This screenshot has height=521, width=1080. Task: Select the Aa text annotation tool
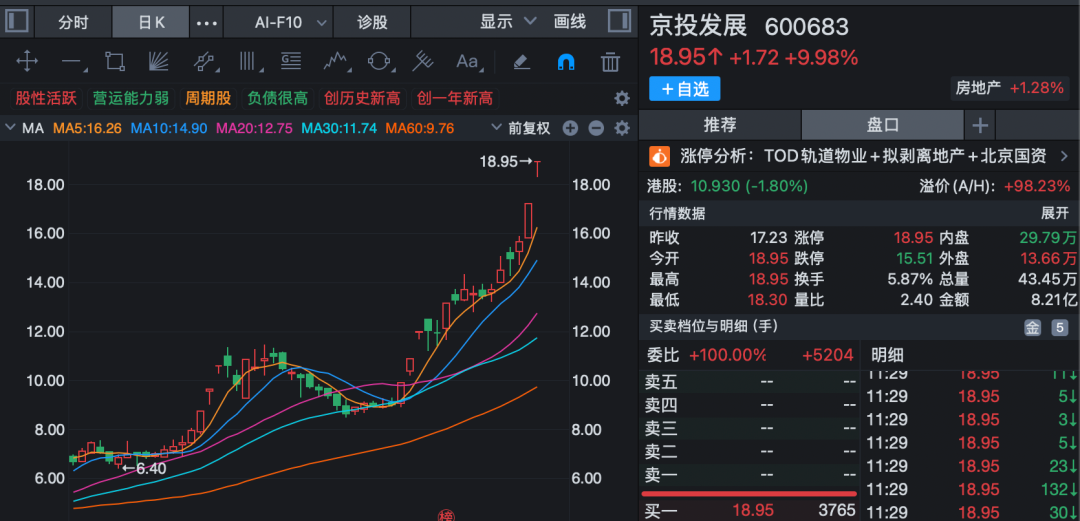click(467, 62)
